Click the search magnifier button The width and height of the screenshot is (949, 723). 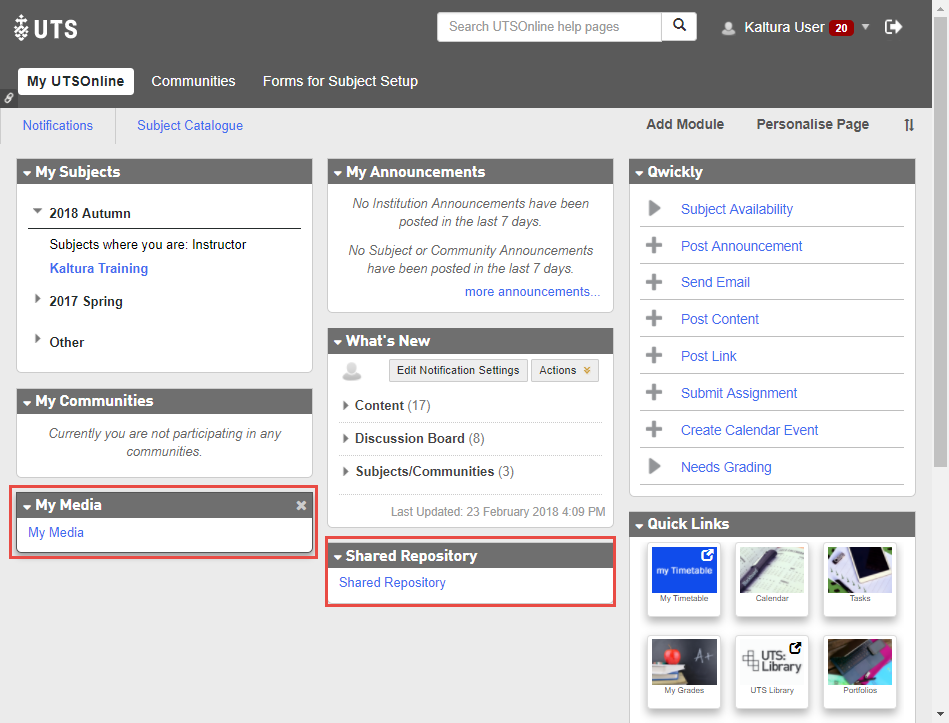[679, 27]
